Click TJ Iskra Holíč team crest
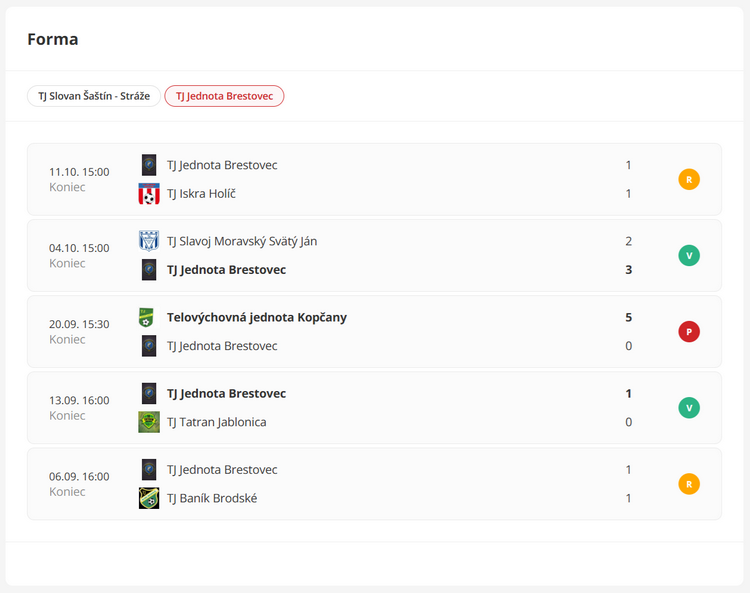 (149, 194)
